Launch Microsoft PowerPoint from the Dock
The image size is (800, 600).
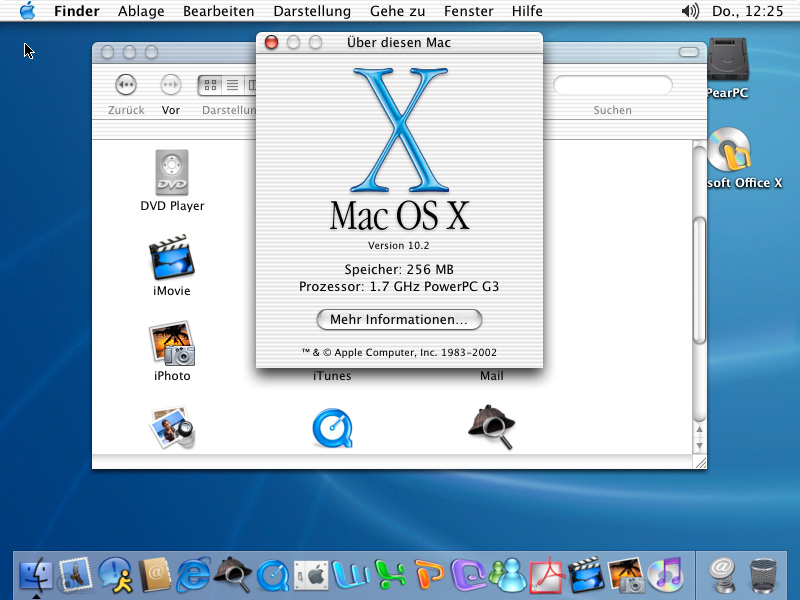(429, 574)
